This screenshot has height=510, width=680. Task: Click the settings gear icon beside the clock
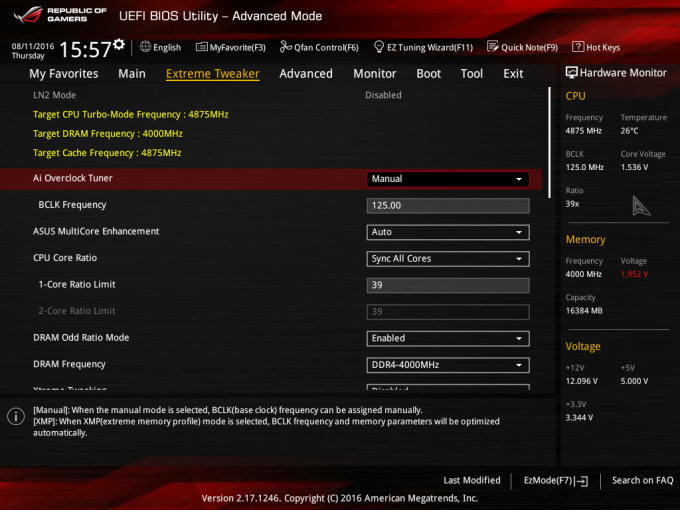pos(119,44)
